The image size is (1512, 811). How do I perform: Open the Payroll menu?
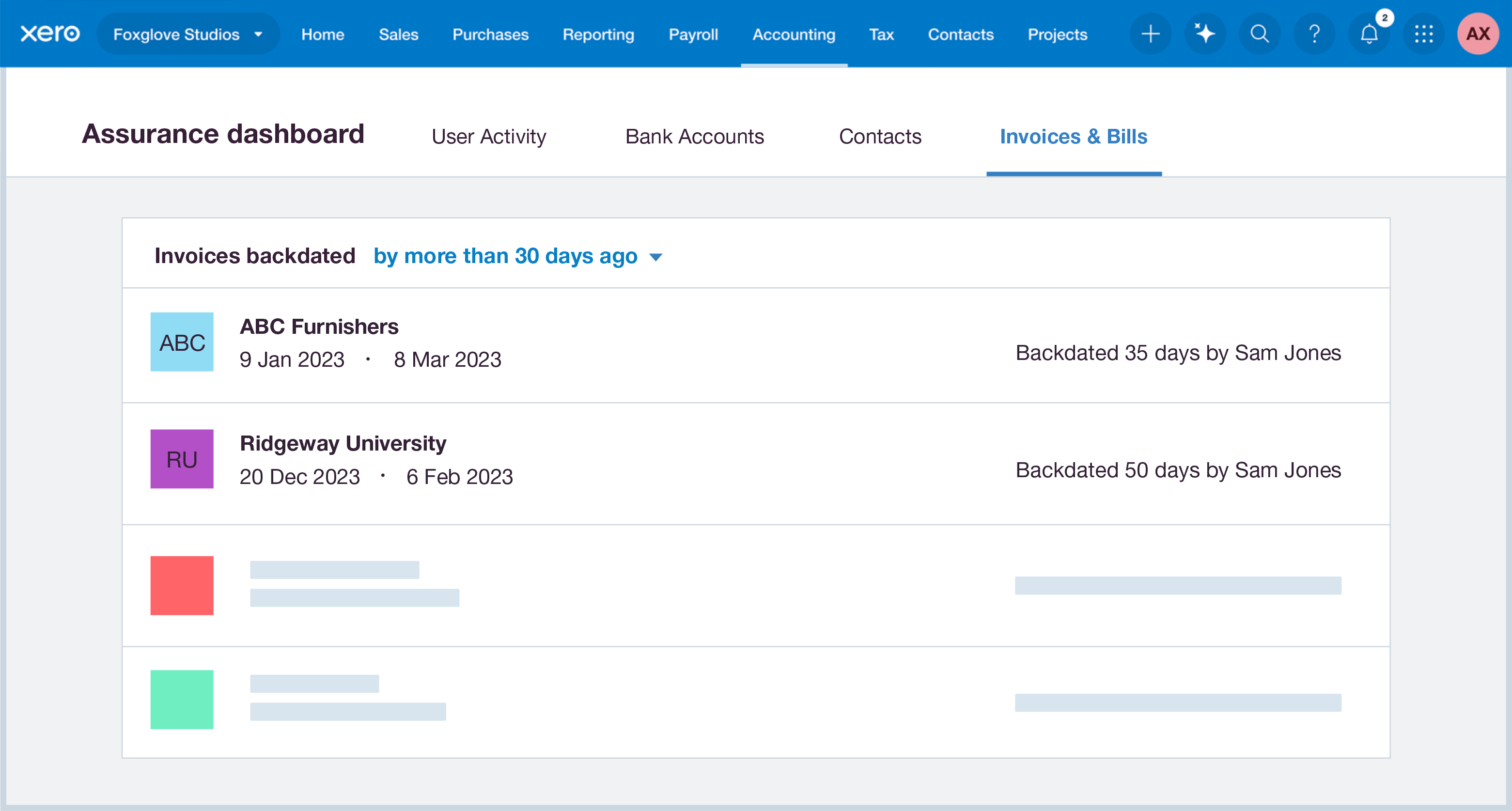(693, 34)
